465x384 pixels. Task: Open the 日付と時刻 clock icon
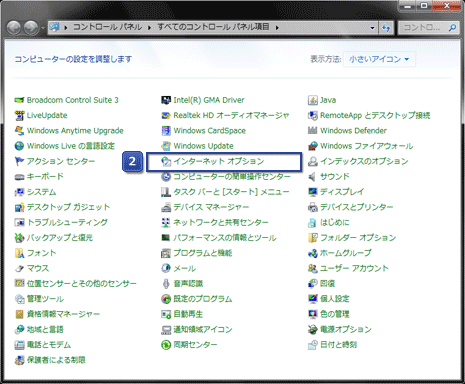[x=313, y=345]
